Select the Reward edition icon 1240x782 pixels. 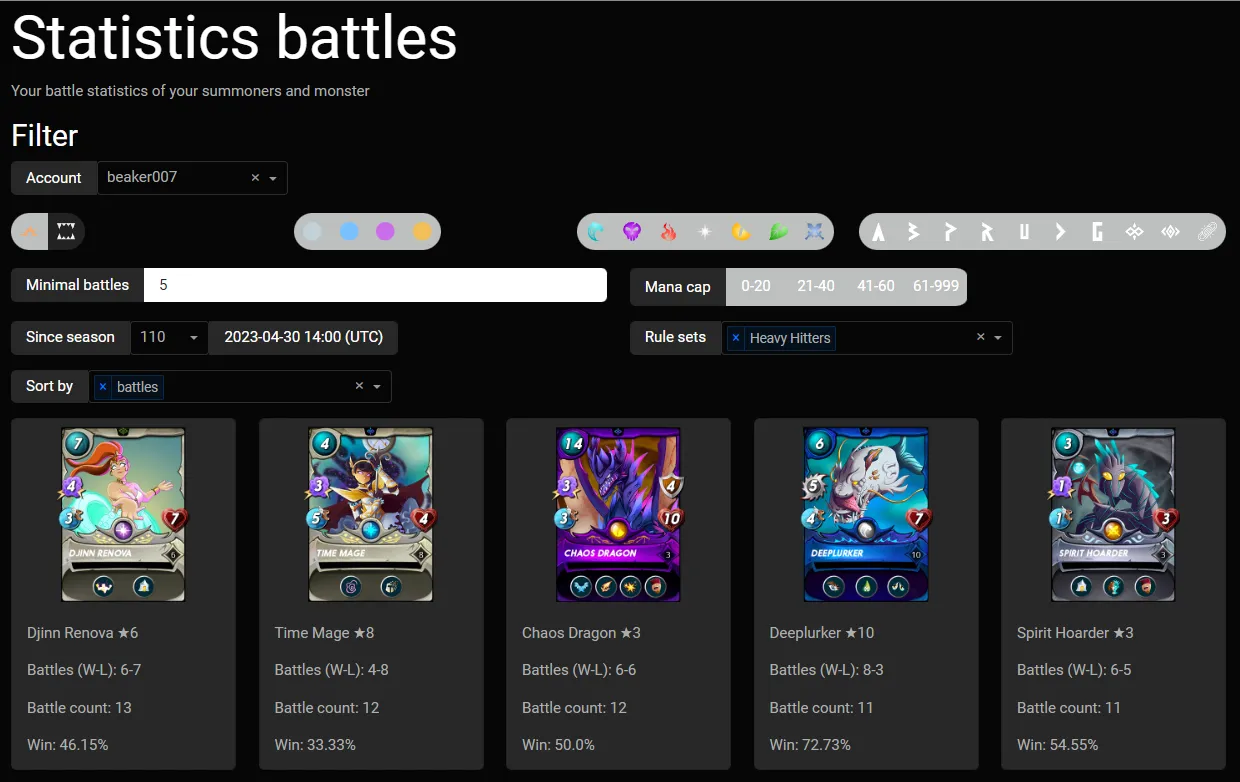click(987, 232)
